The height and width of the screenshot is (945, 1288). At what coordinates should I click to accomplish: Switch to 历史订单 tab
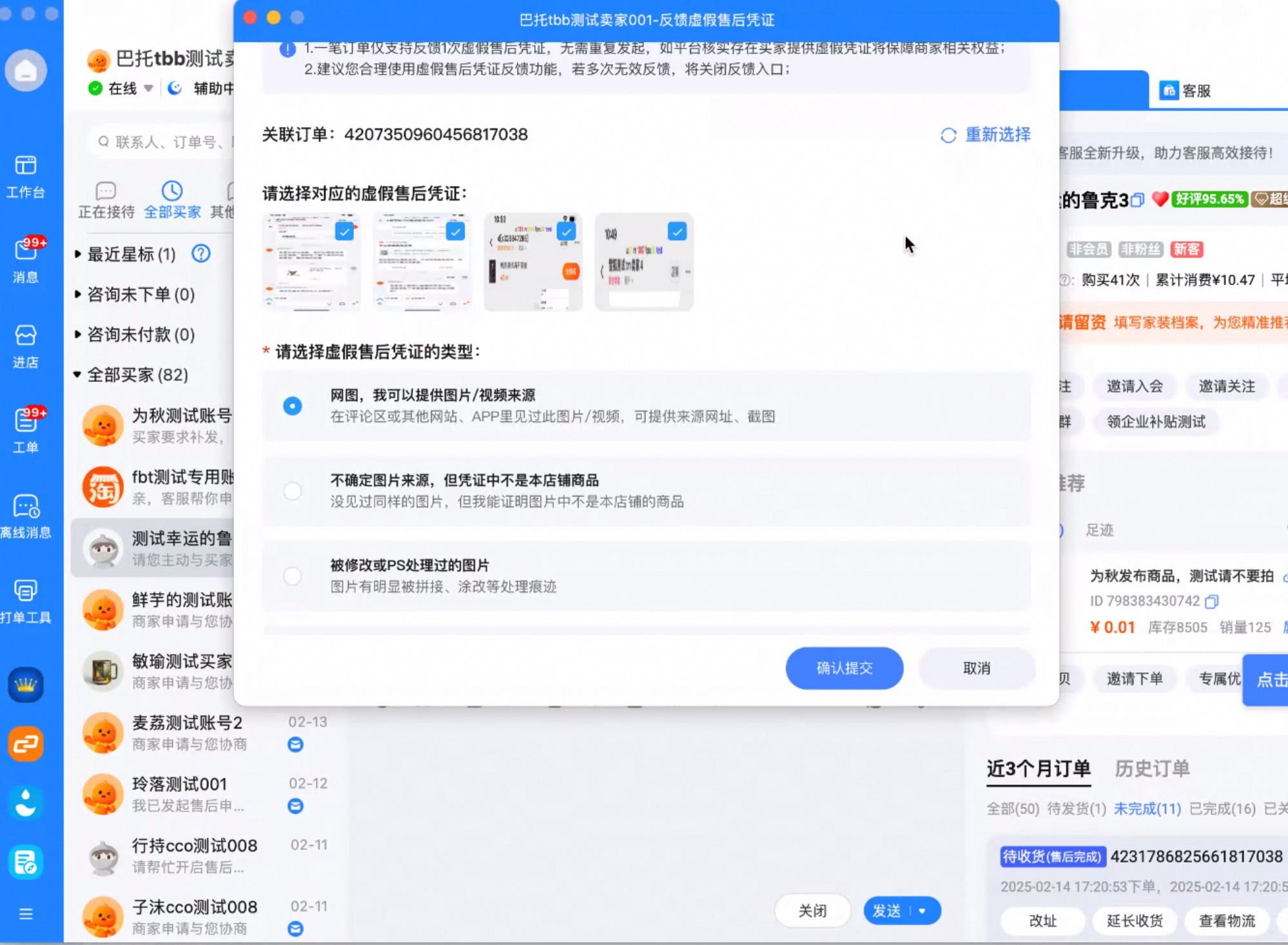pyautogui.click(x=1152, y=768)
